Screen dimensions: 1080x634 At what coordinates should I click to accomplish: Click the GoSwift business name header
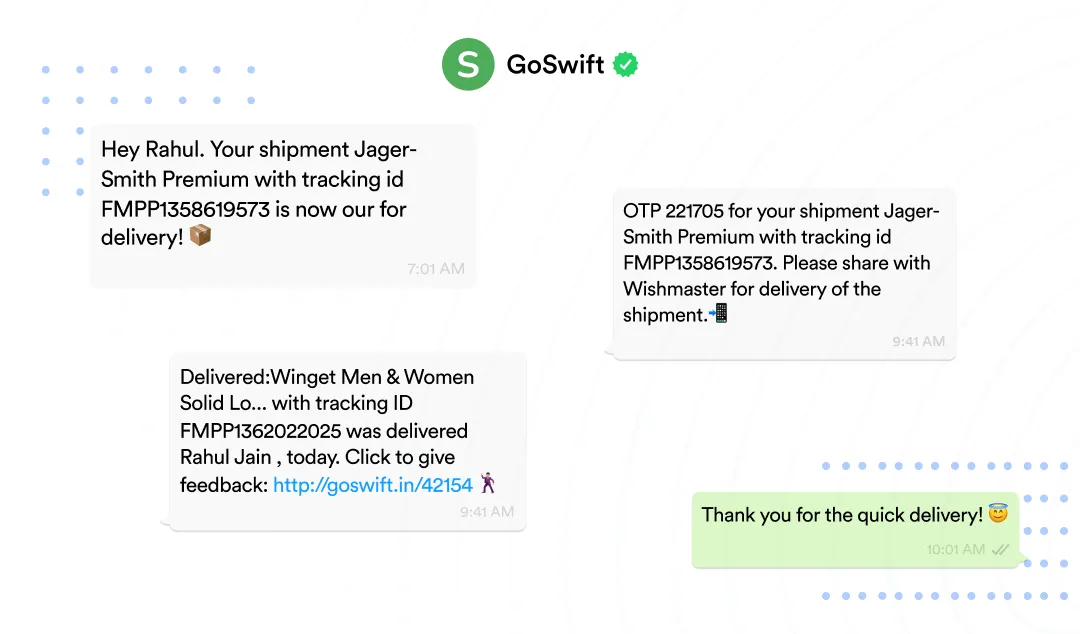pyautogui.click(x=555, y=65)
